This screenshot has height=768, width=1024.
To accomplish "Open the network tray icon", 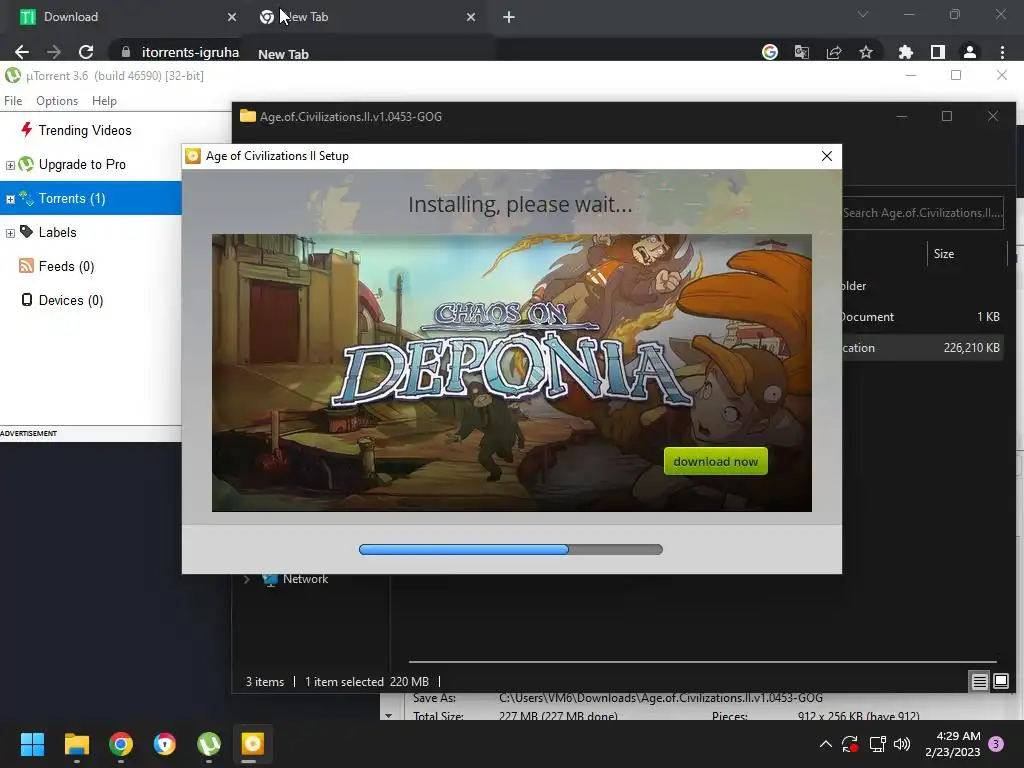I will (877, 744).
